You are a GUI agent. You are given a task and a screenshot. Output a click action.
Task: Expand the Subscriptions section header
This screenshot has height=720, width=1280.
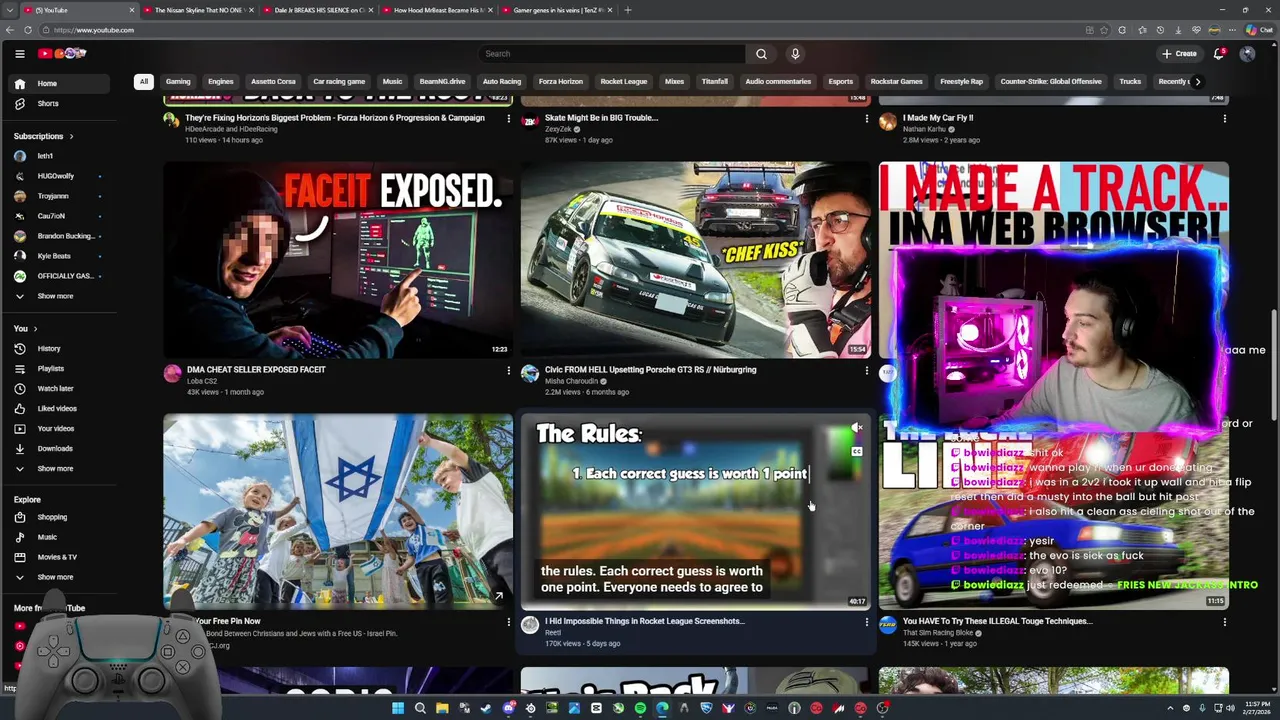[44, 136]
